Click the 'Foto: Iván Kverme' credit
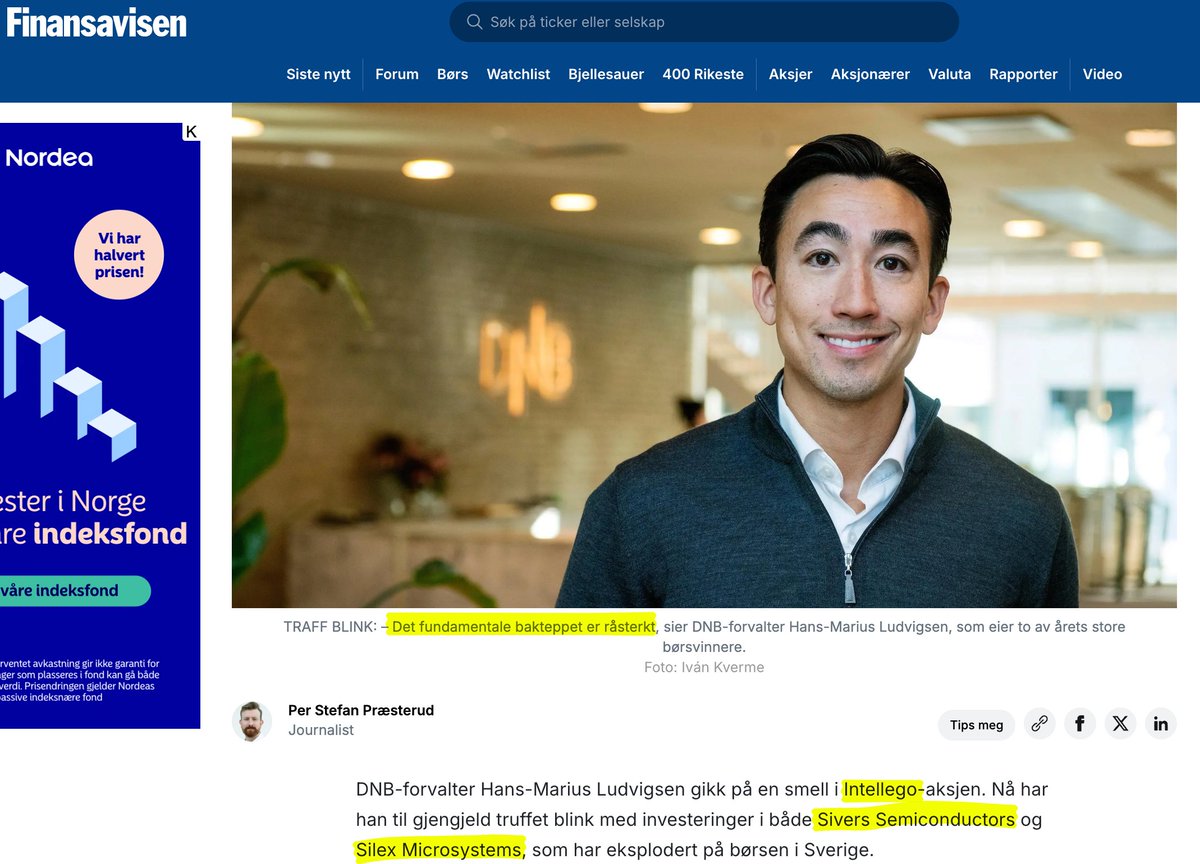Image resolution: width=1200 pixels, height=864 pixels. 704,667
